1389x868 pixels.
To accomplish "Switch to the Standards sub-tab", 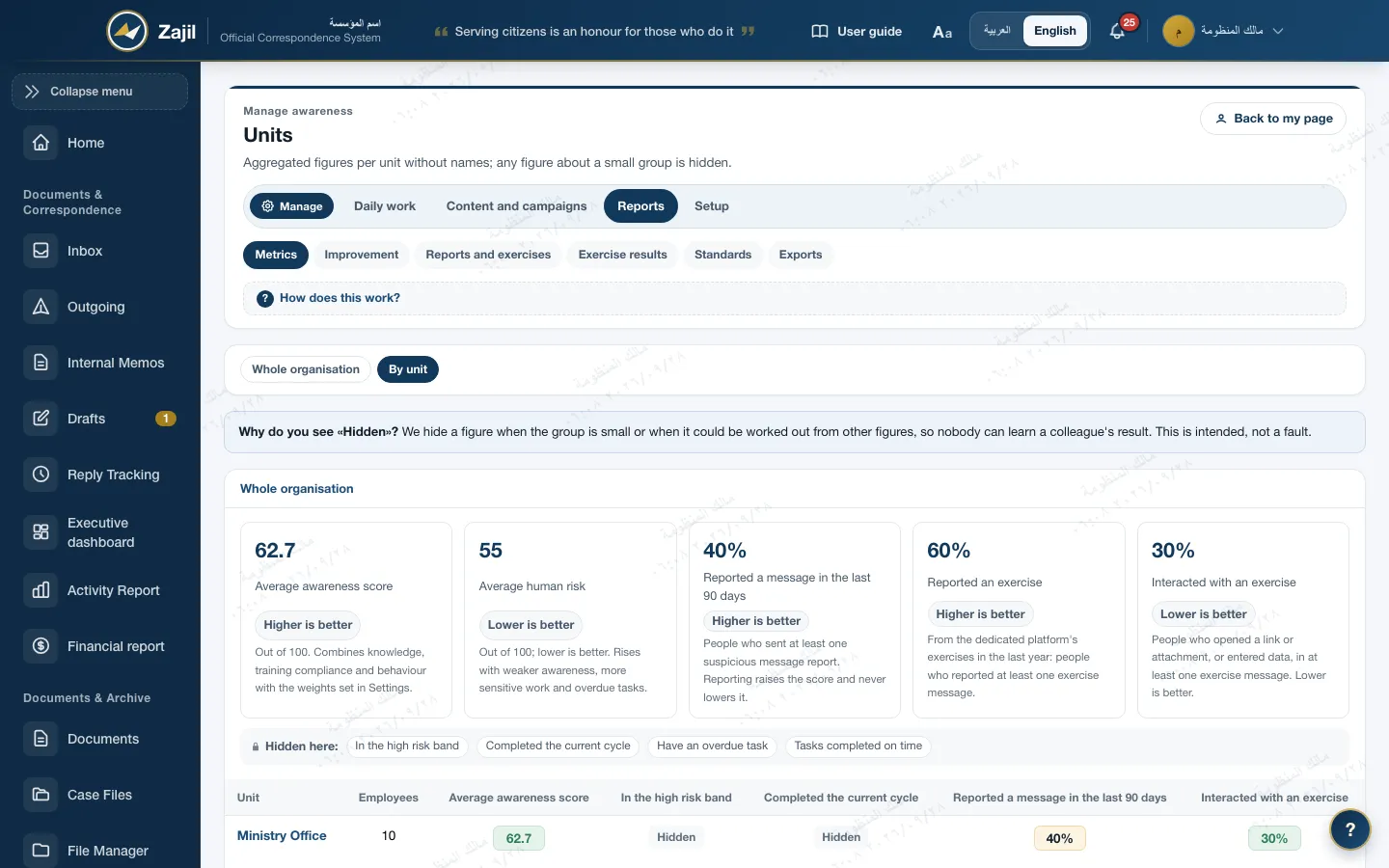I will 722,255.
